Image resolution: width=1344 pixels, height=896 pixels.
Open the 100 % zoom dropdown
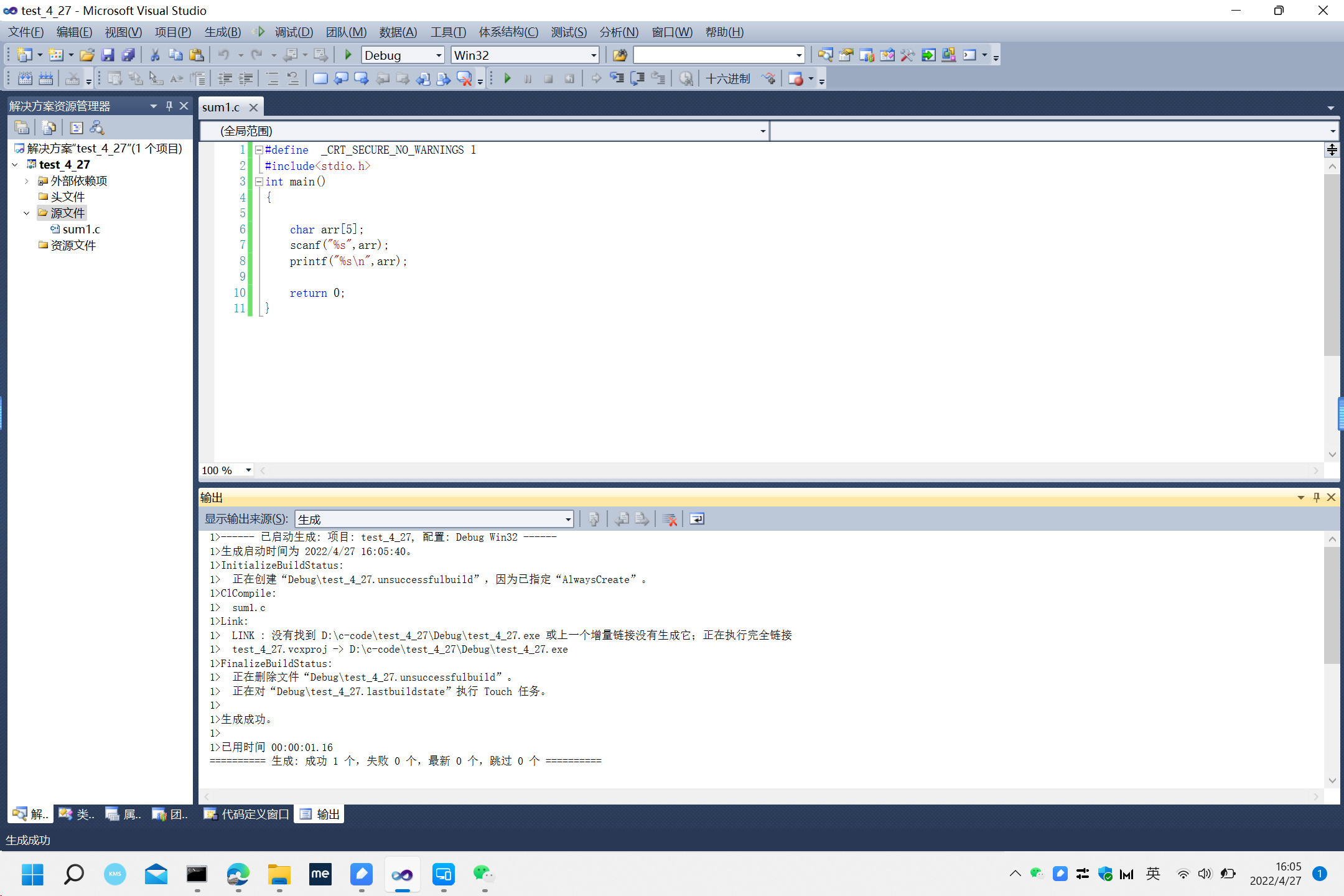pyautogui.click(x=248, y=470)
